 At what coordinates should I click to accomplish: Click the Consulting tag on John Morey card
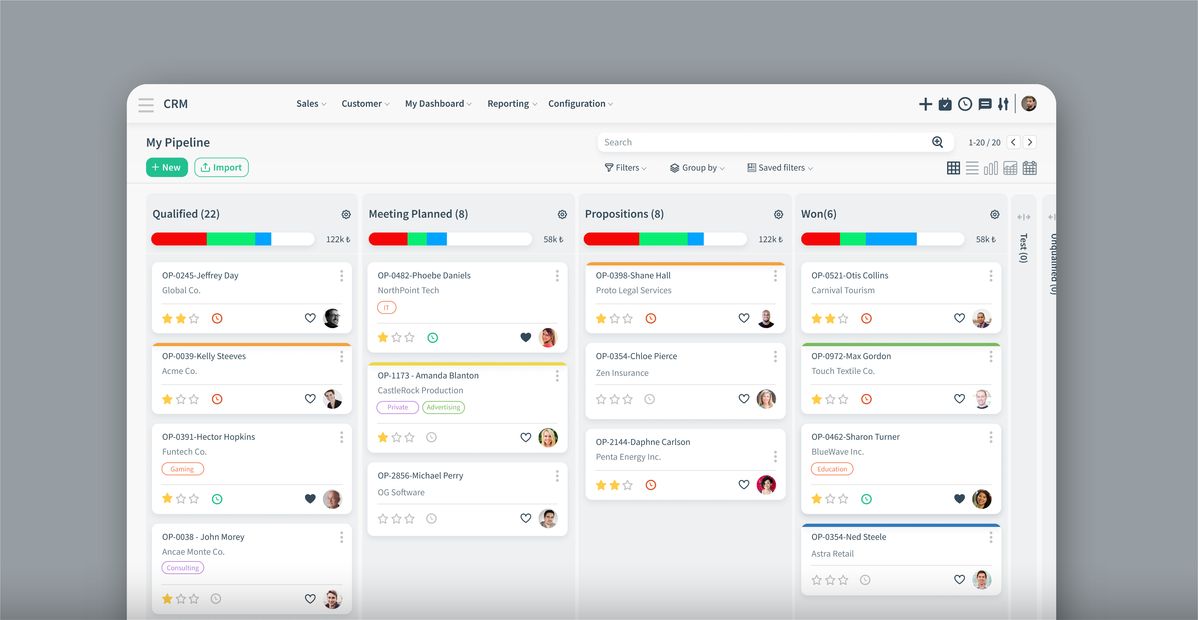(183, 568)
